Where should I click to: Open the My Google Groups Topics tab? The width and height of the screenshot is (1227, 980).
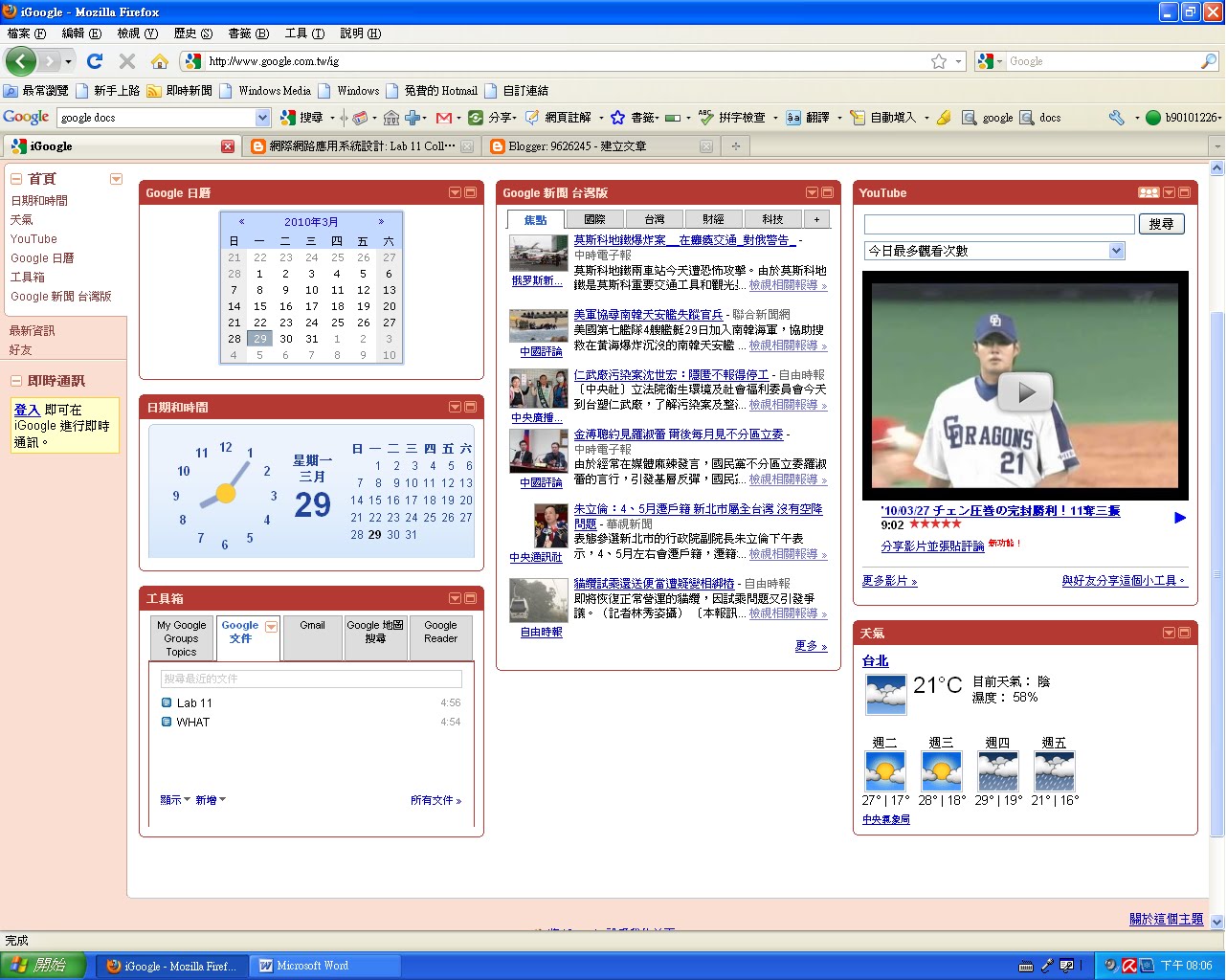click(x=181, y=637)
